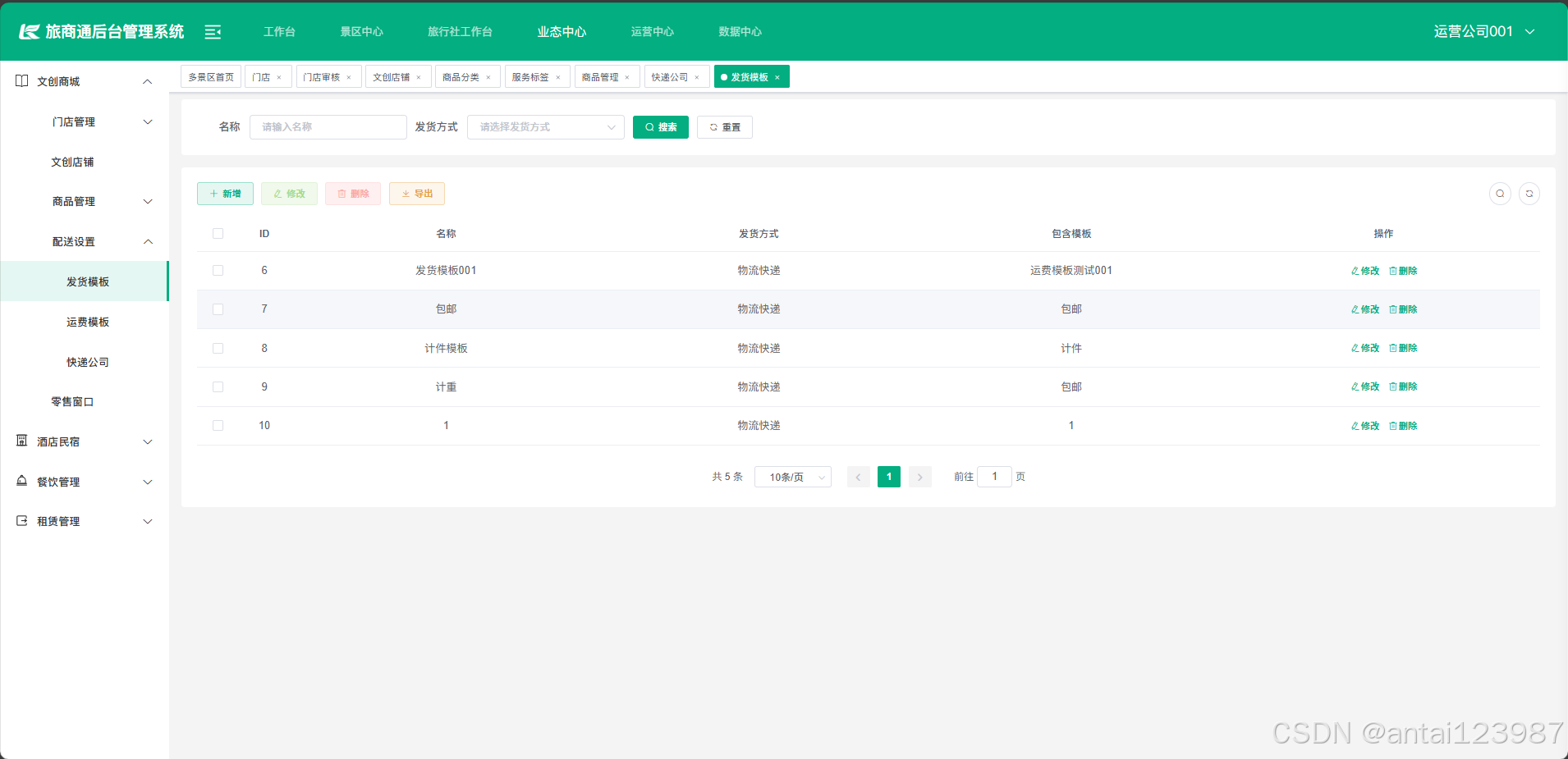This screenshot has width=1568, height=759.
Task: Close the 门店 tab
Action: [279, 77]
